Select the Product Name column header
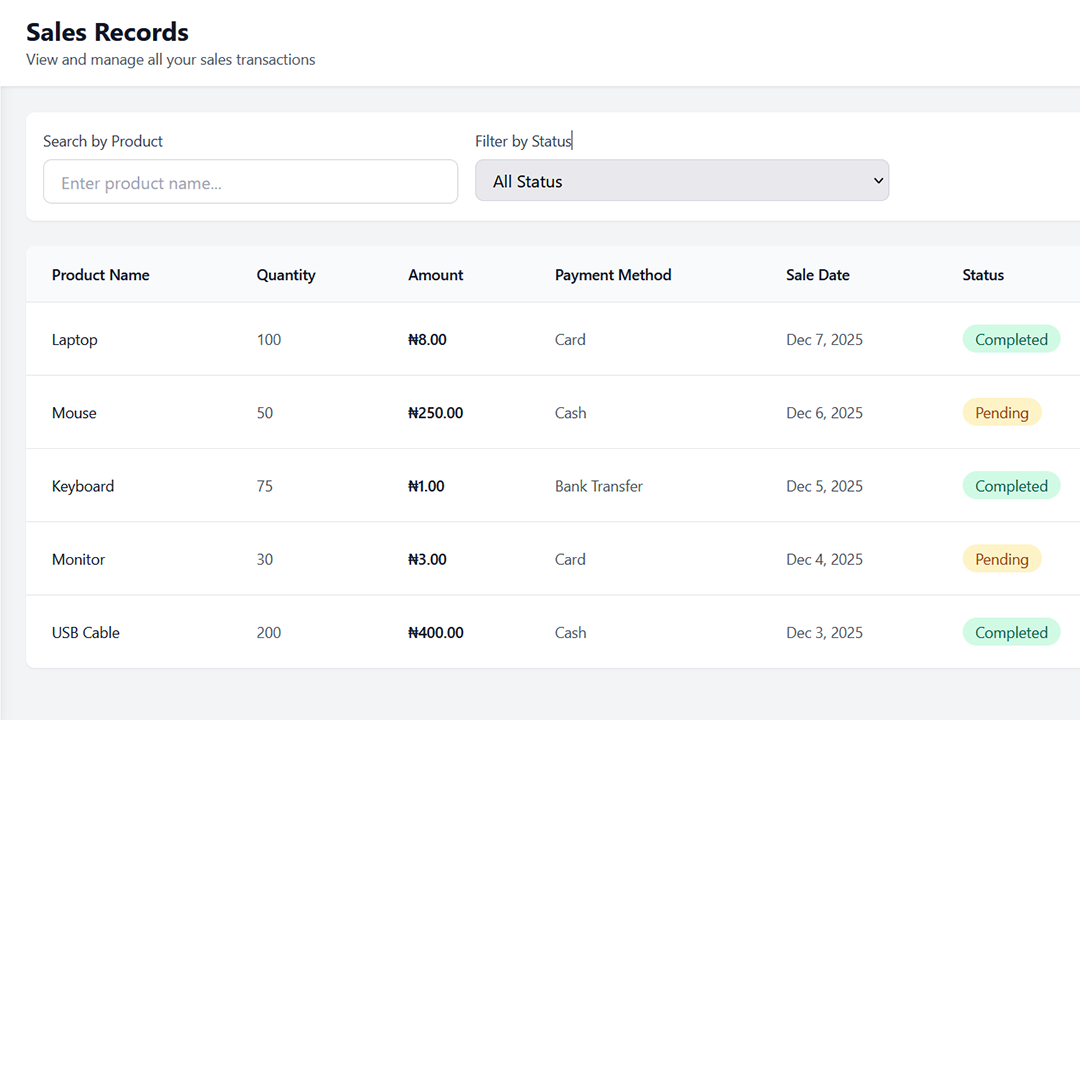Screen dimensions: 1080x1080 tap(100, 274)
